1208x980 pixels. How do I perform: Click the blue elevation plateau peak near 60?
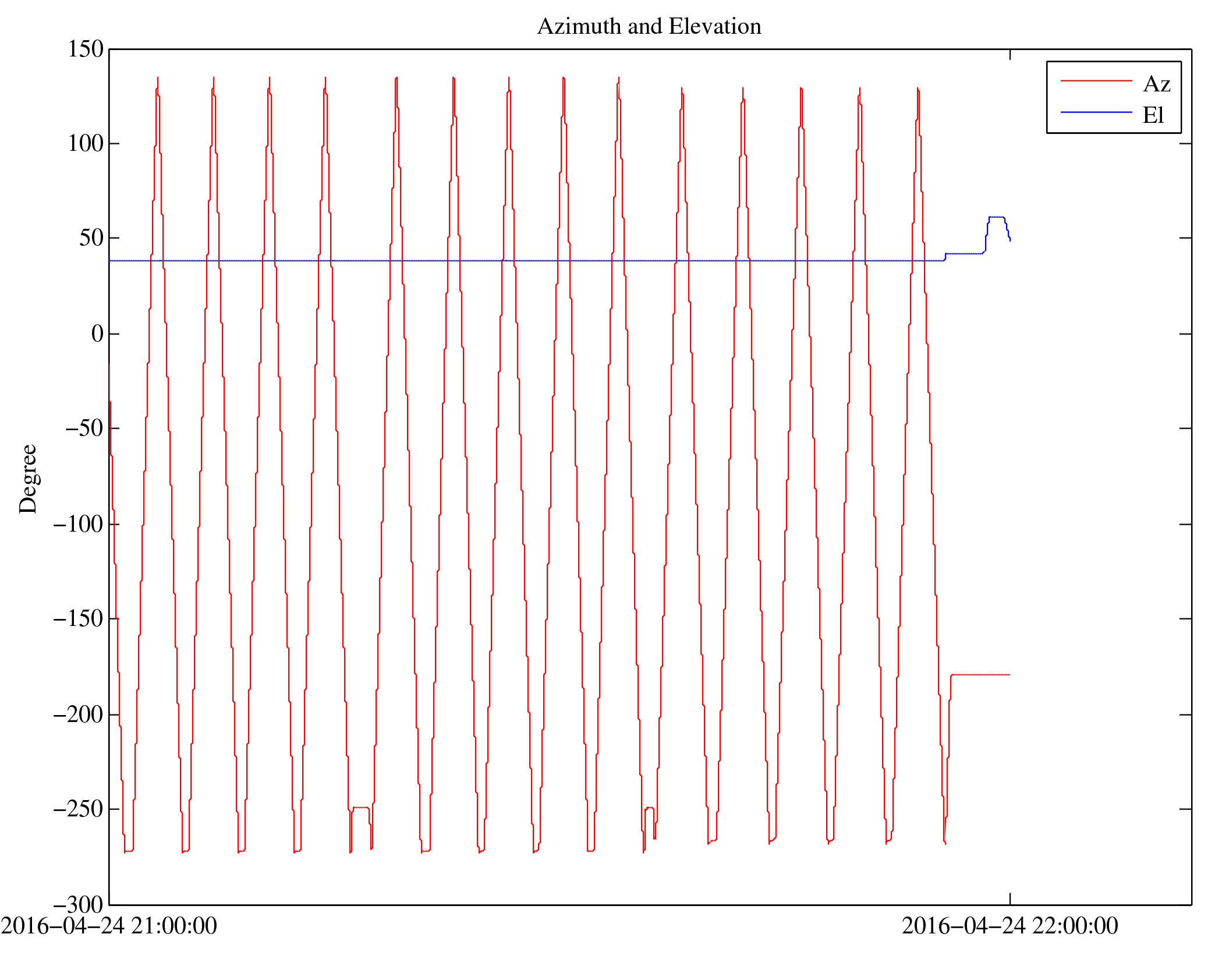996,217
